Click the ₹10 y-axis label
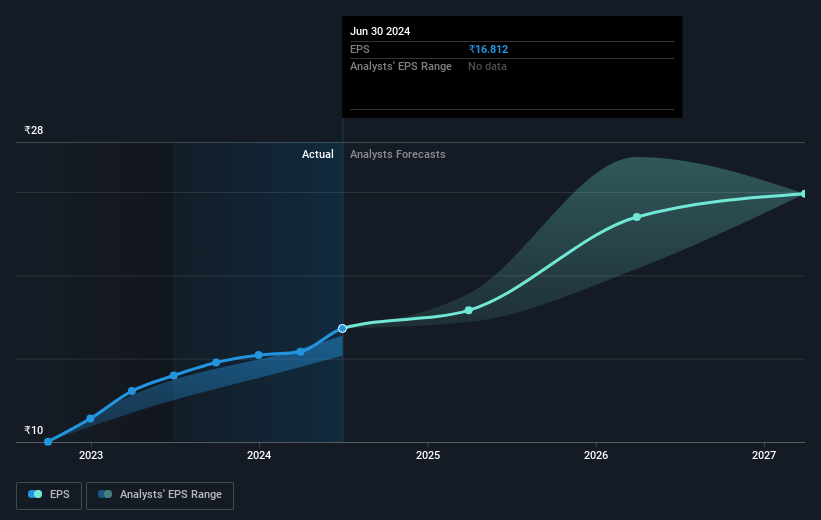The image size is (821, 520). click(x=34, y=430)
